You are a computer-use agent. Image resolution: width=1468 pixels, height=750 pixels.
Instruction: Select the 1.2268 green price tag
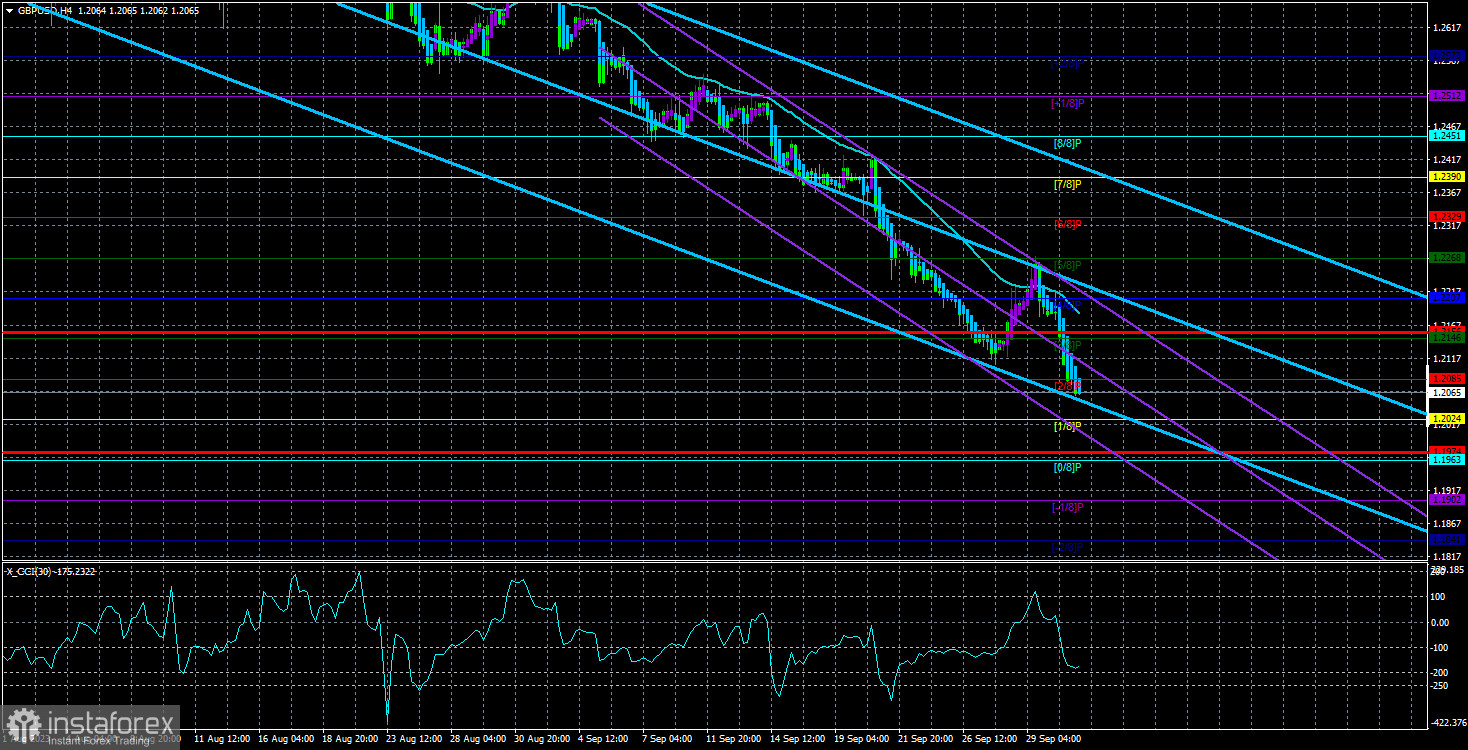[x=1447, y=258]
